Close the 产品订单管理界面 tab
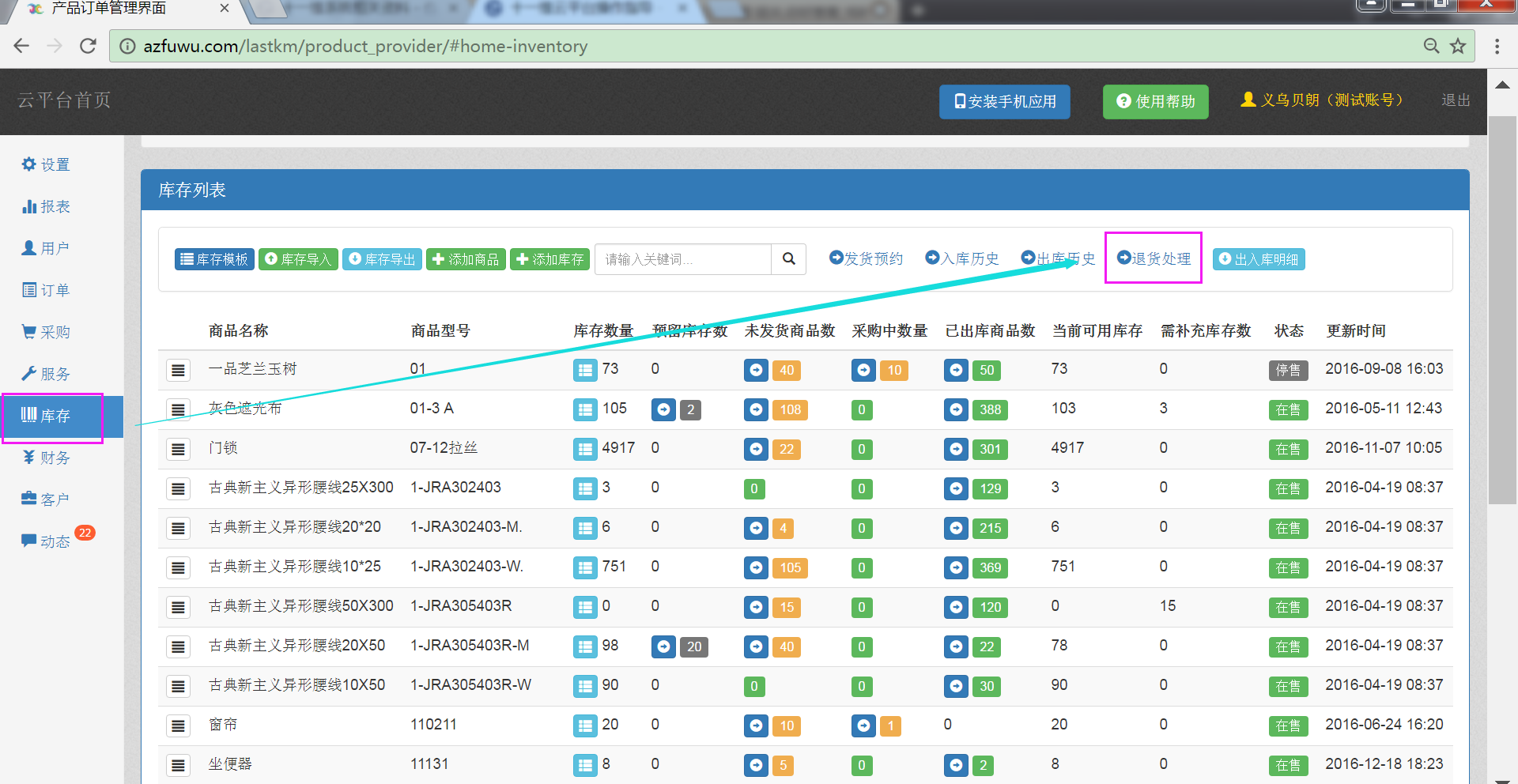1518x784 pixels. tap(225, 8)
